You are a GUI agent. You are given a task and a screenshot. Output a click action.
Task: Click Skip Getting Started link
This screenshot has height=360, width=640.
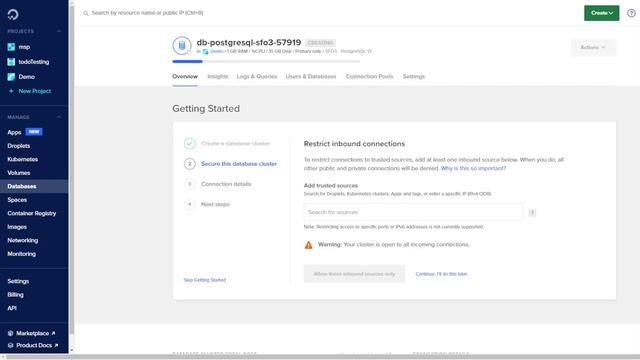point(204,280)
